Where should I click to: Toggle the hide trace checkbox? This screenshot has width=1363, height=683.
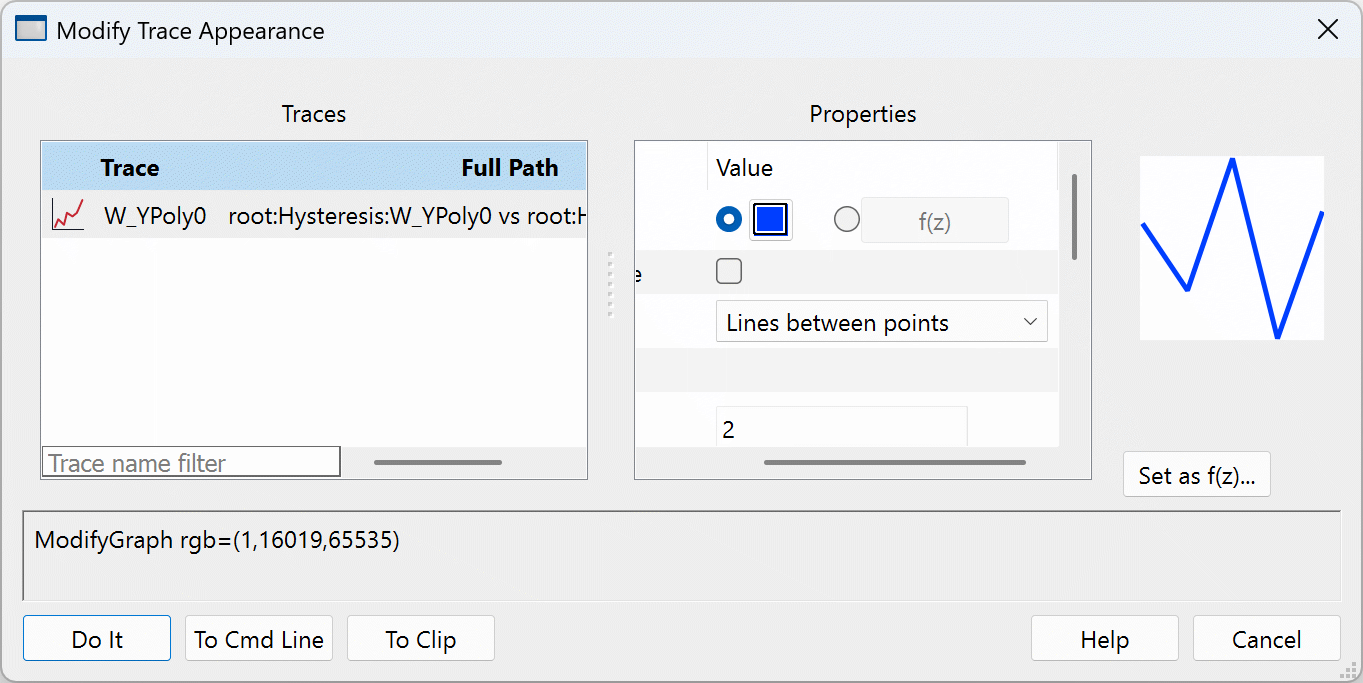coord(729,270)
